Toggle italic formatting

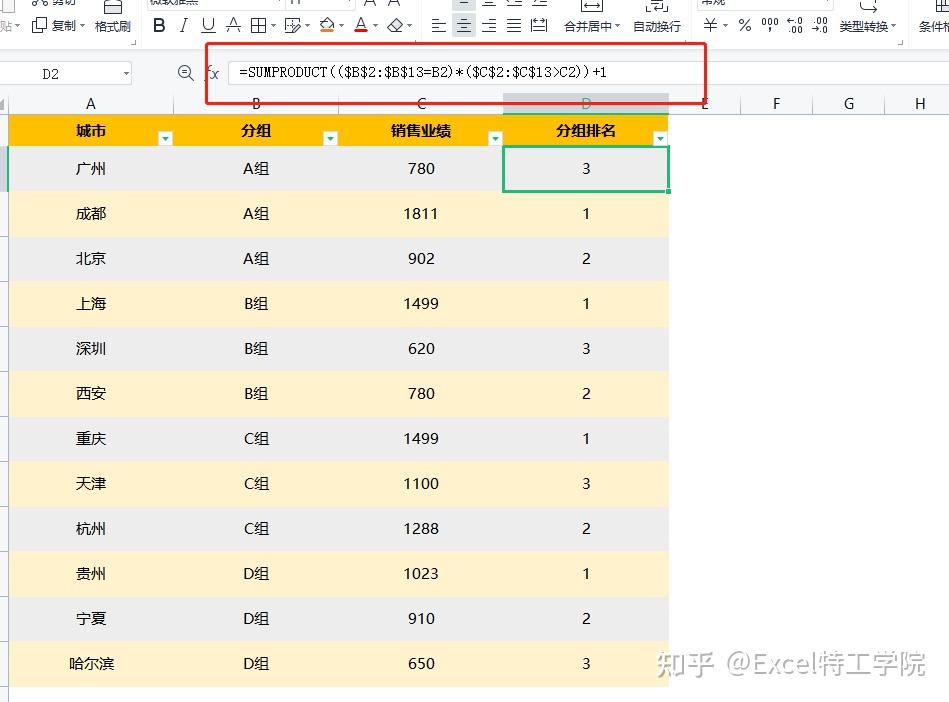pyautogui.click(x=184, y=25)
